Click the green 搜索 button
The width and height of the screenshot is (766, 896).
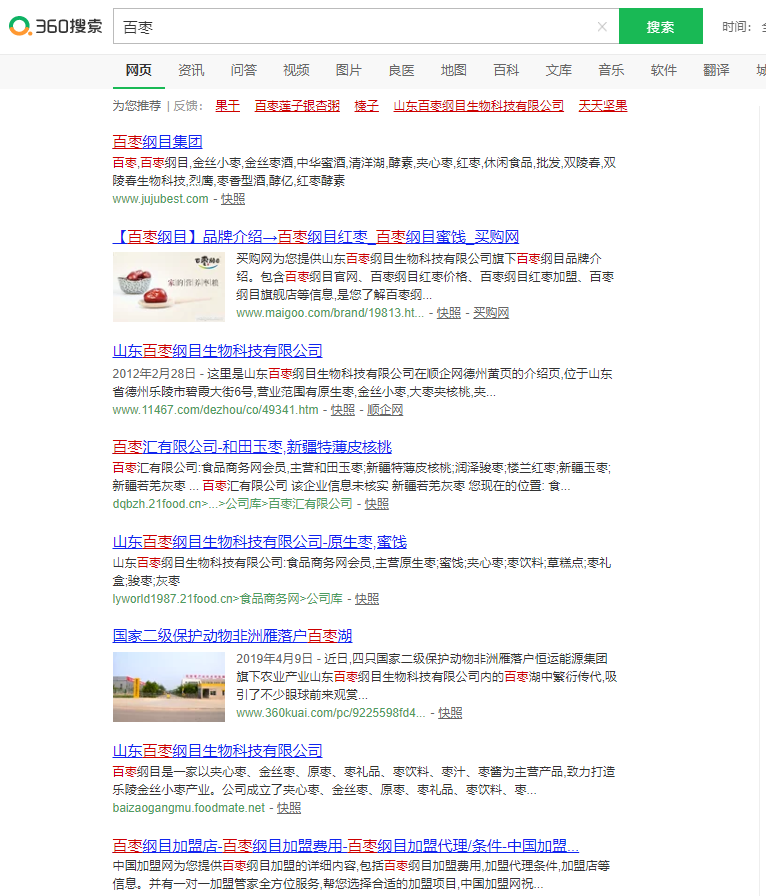(x=661, y=26)
